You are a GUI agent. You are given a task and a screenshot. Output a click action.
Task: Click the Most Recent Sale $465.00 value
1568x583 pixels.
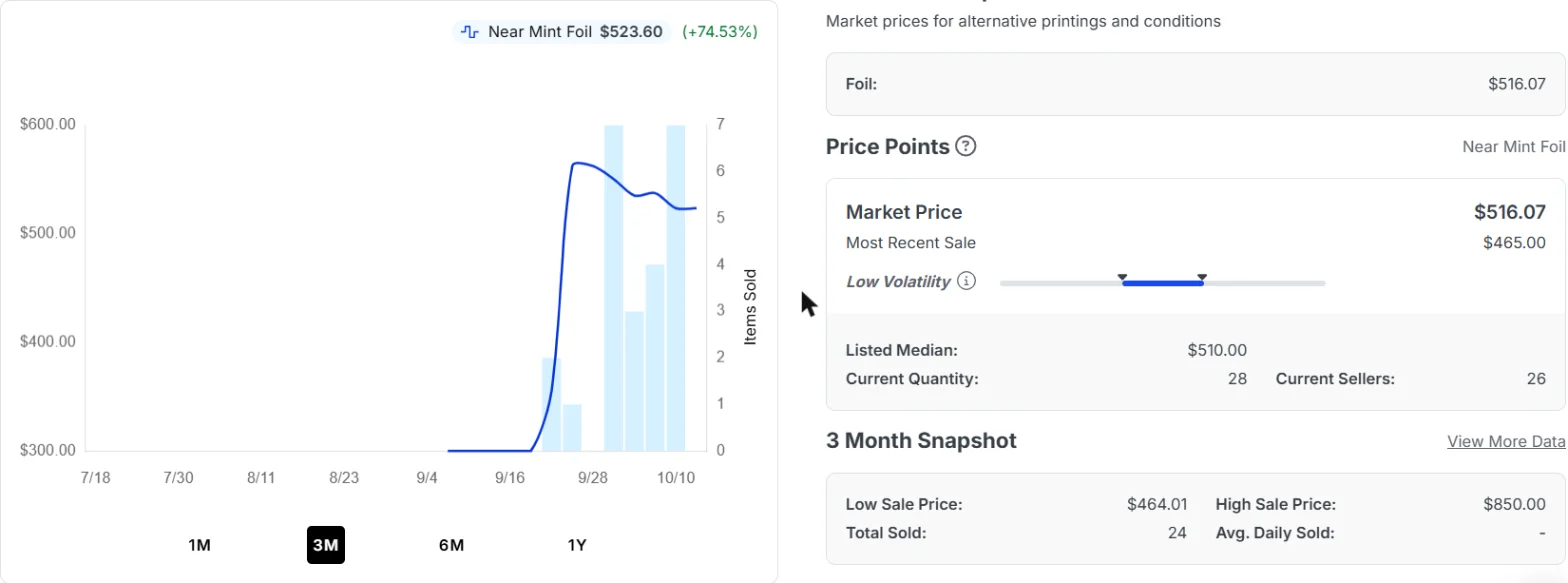pyautogui.click(x=1514, y=243)
